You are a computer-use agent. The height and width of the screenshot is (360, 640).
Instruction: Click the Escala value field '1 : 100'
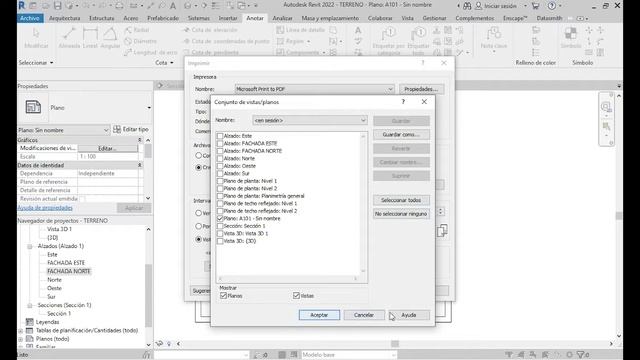click(x=108, y=157)
